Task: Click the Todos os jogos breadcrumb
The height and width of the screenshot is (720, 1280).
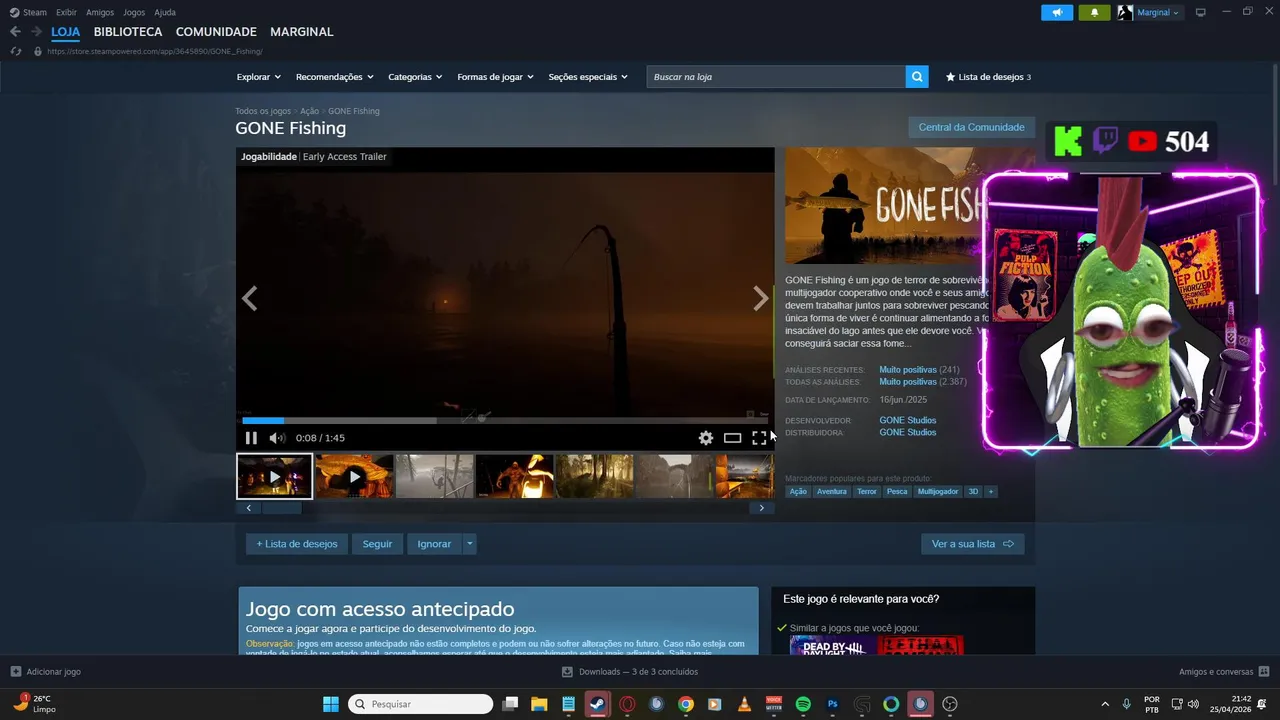Action: (x=263, y=111)
